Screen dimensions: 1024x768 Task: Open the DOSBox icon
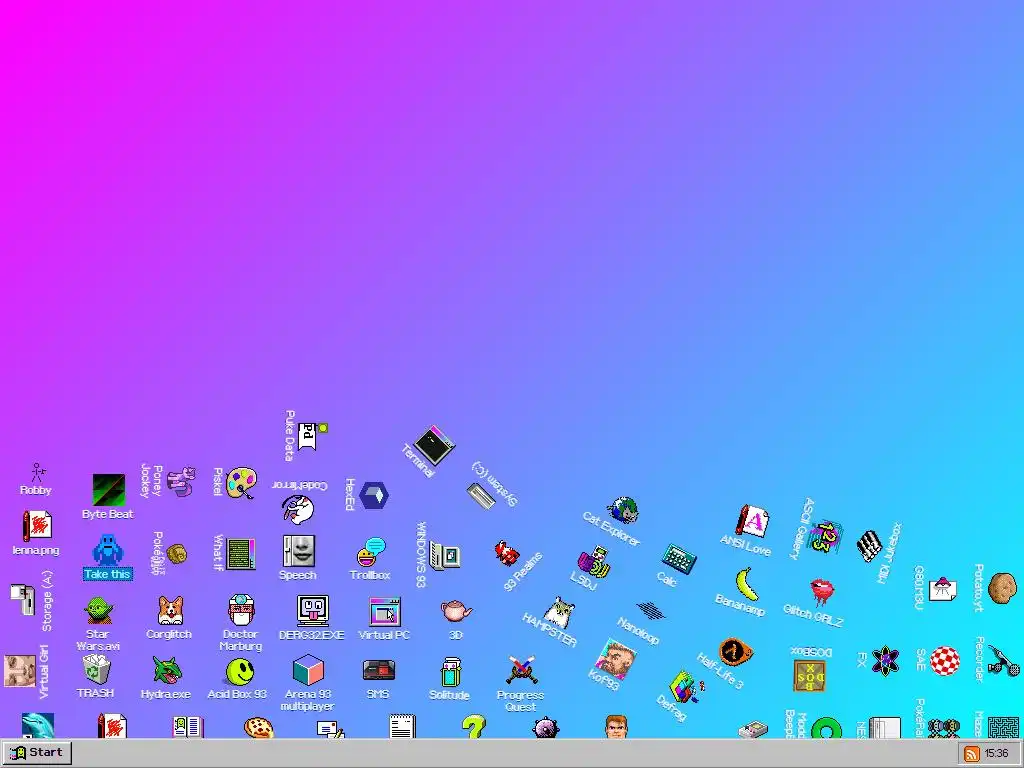coord(810,676)
